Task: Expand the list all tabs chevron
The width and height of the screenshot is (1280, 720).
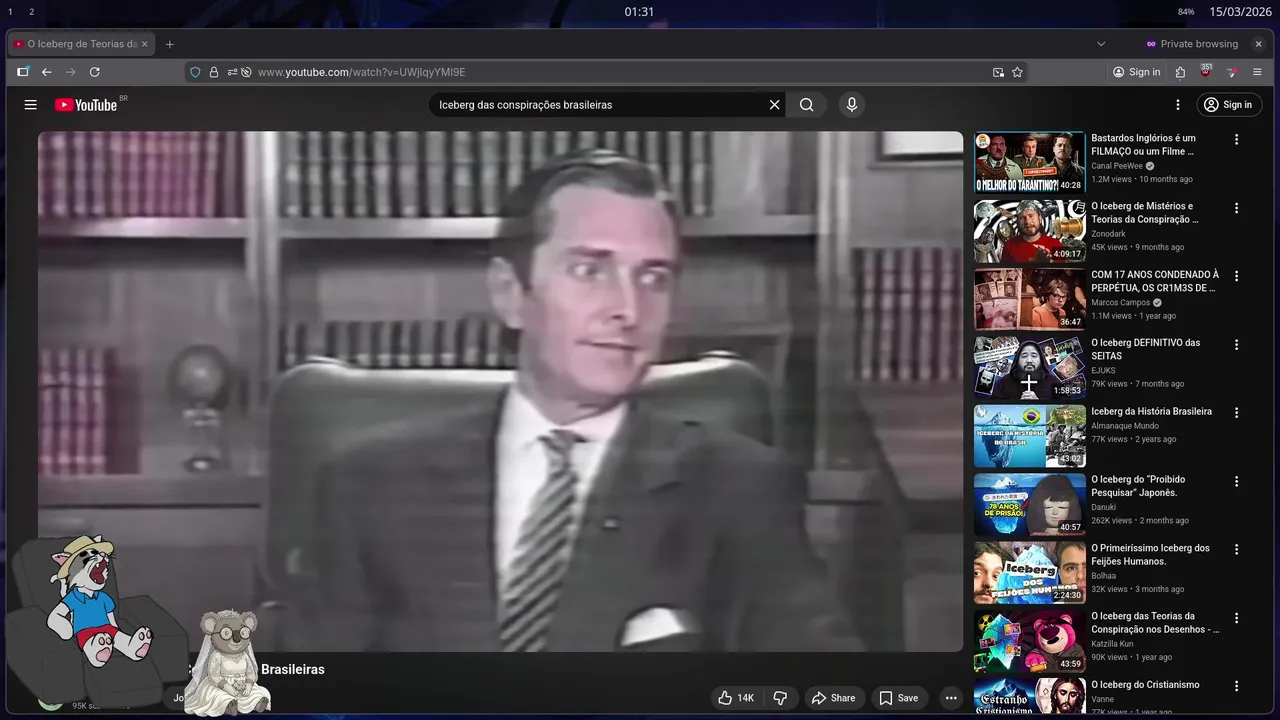Action: point(1101,44)
